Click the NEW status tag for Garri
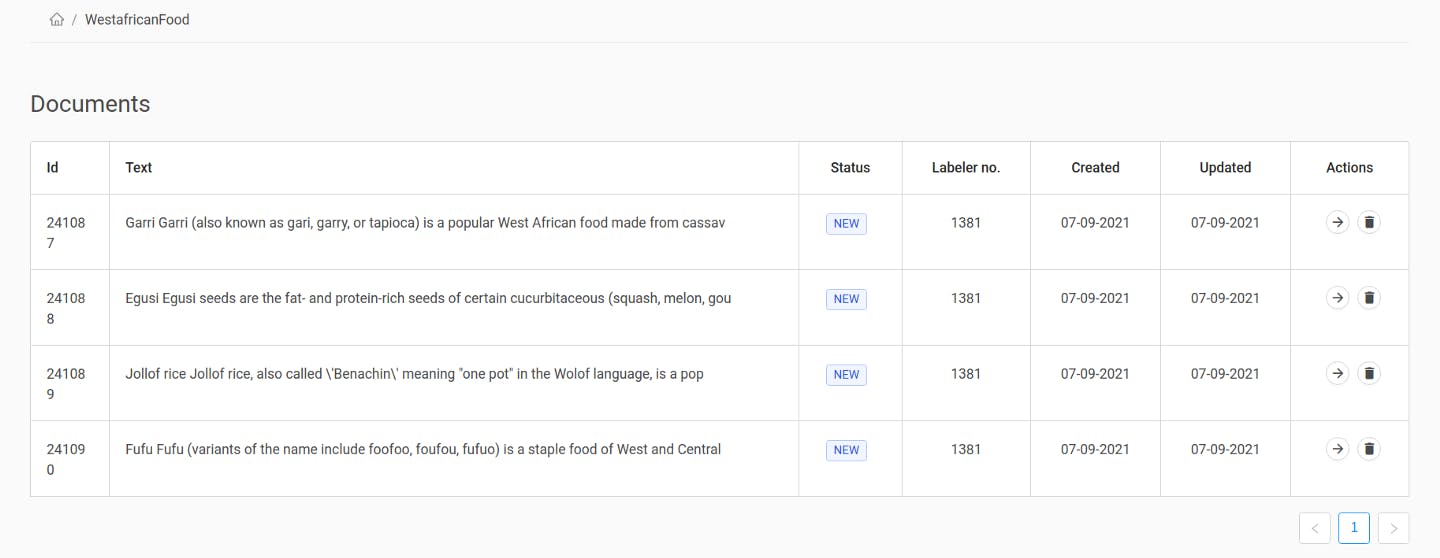1440x558 pixels. 846,223
